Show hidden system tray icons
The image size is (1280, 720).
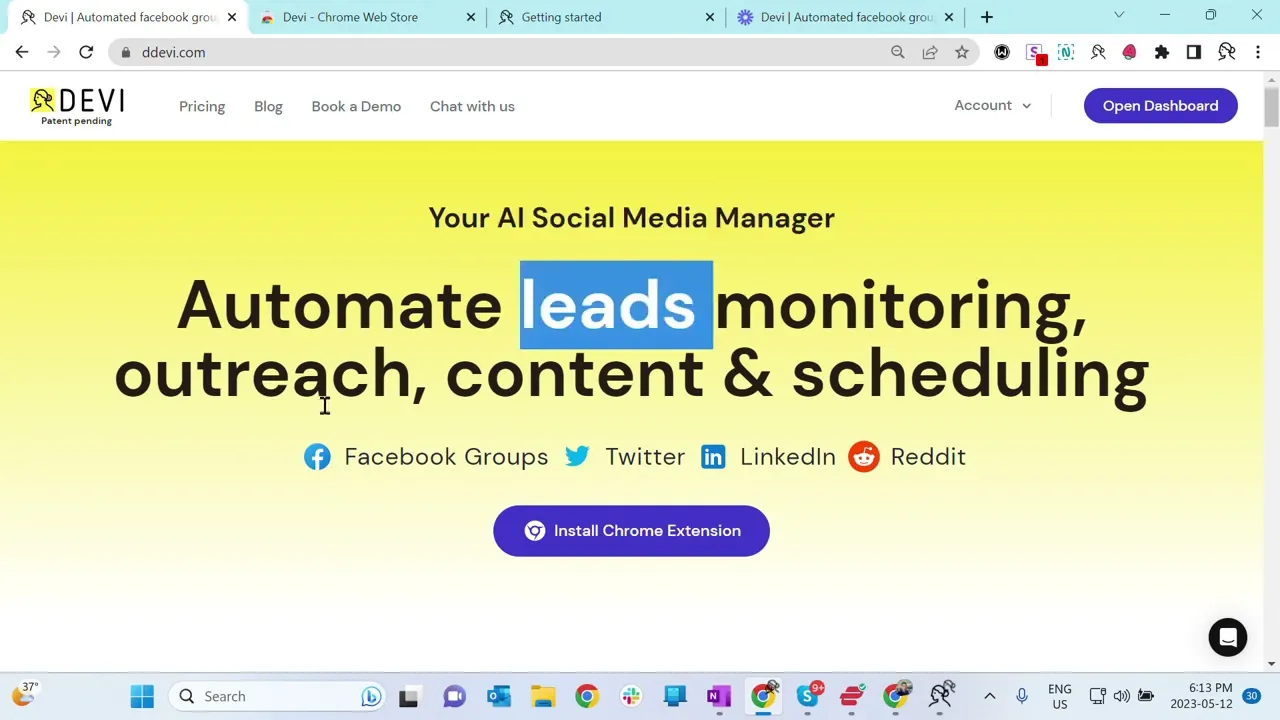point(989,696)
